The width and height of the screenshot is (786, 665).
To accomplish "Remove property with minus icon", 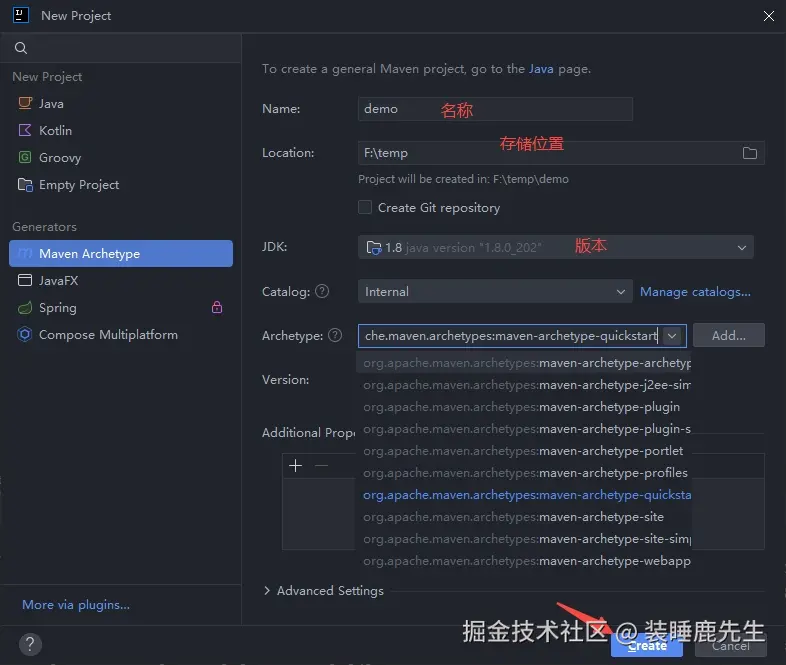I will pyautogui.click(x=321, y=466).
